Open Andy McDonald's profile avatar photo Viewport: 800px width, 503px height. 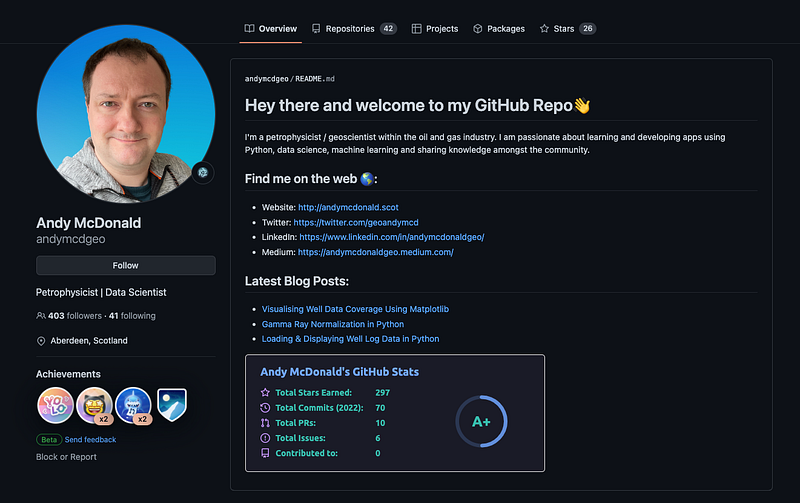tap(126, 114)
